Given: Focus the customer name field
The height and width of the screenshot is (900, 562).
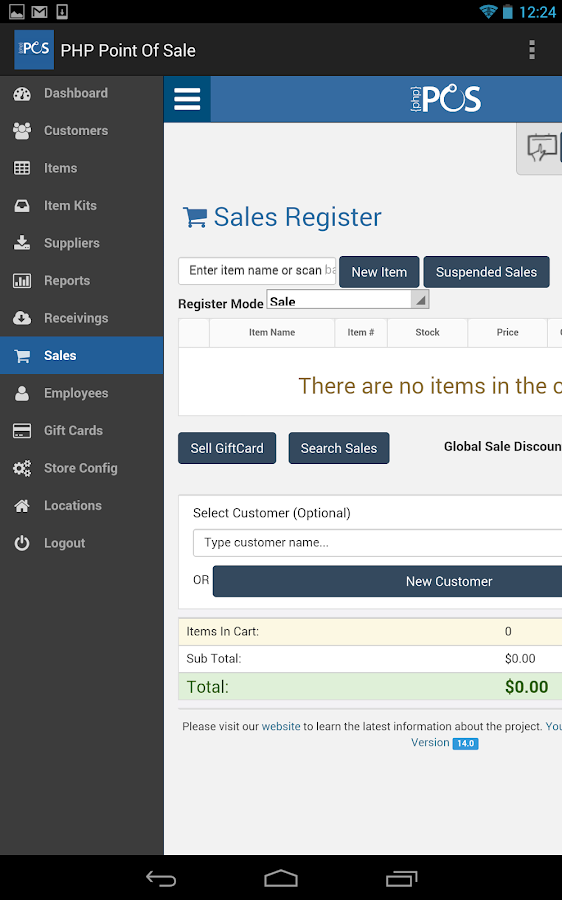Looking at the screenshot, I should point(377,543).
